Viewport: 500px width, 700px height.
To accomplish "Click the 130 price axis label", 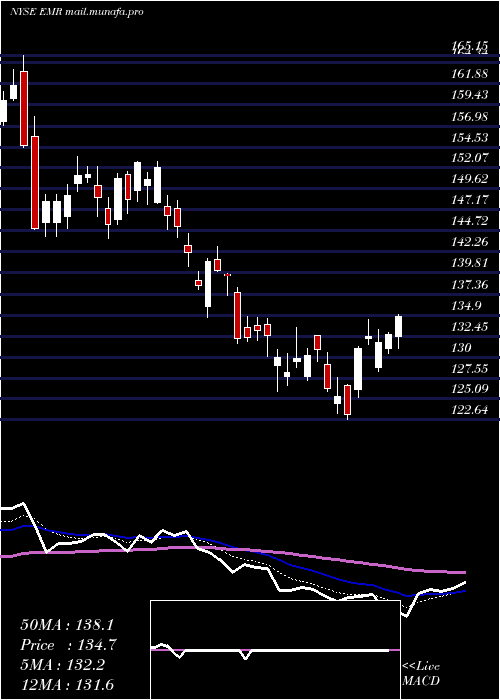I will point(461,347).
